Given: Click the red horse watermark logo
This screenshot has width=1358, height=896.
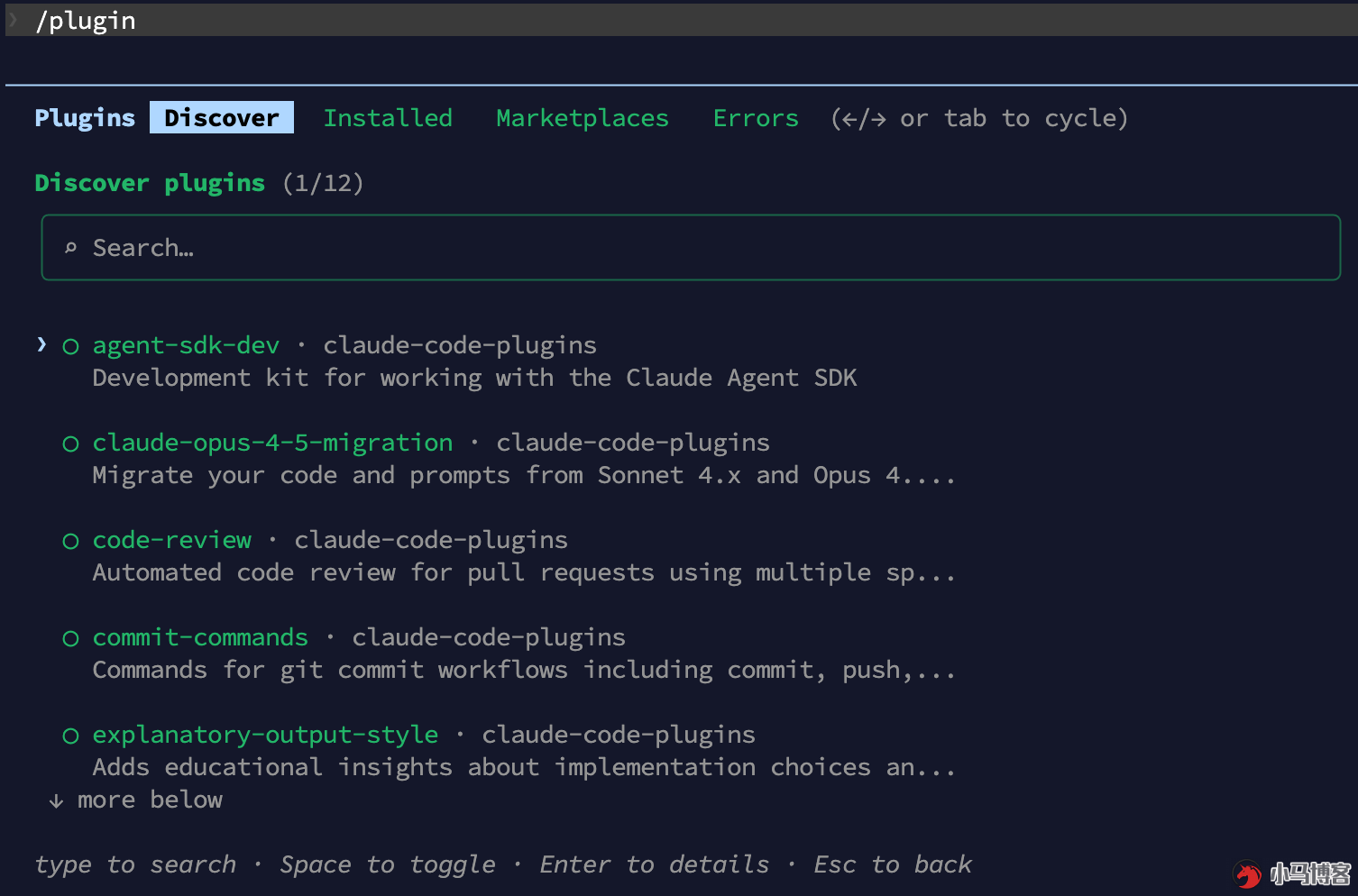Looking at the screenshot, I should 1248,873.
